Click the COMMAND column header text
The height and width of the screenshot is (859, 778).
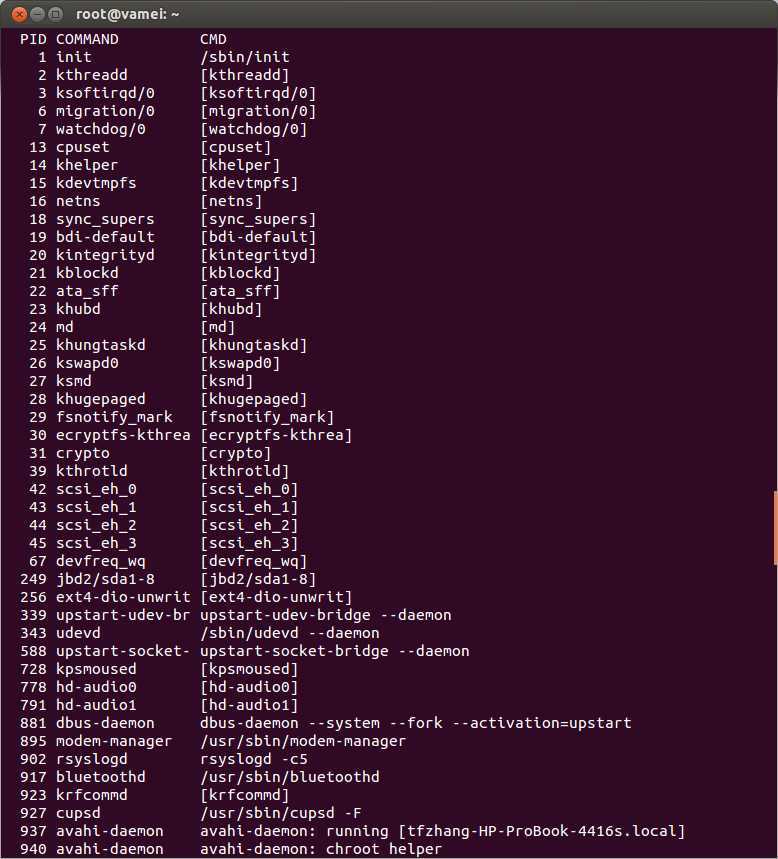pyautogui.click(x=87, y=39)
